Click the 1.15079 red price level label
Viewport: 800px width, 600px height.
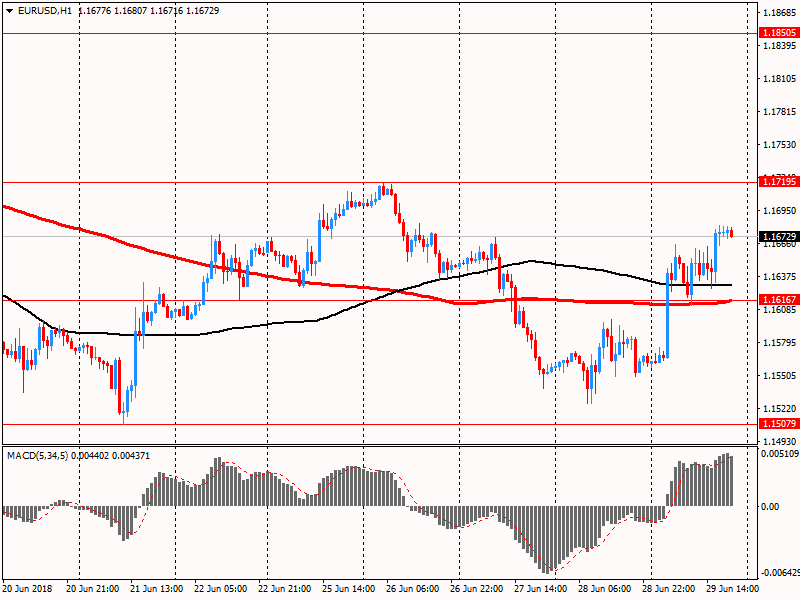pyautogui.click(x=779, y=423)
